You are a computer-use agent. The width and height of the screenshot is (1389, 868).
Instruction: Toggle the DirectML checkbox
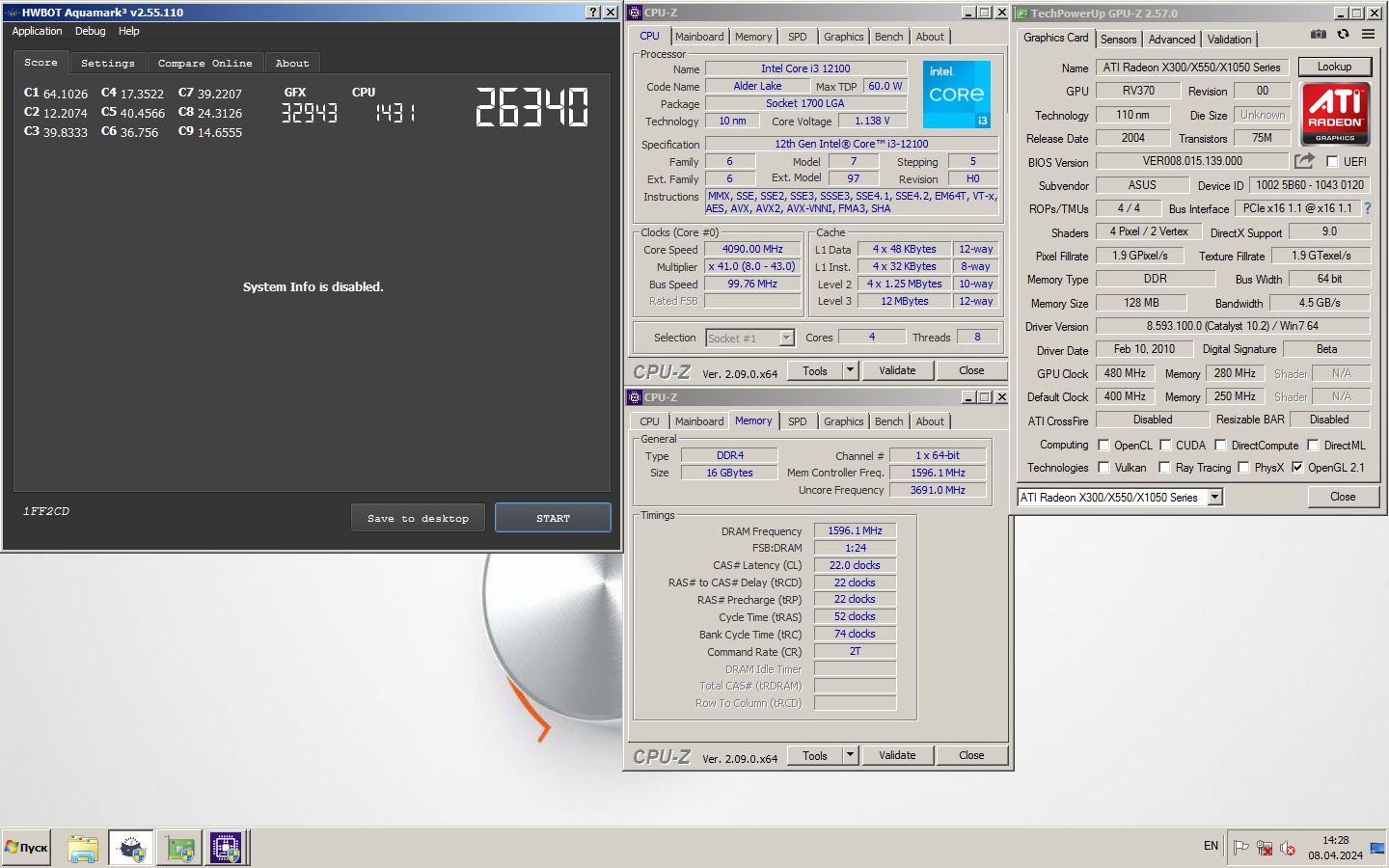click(1313, 445)
